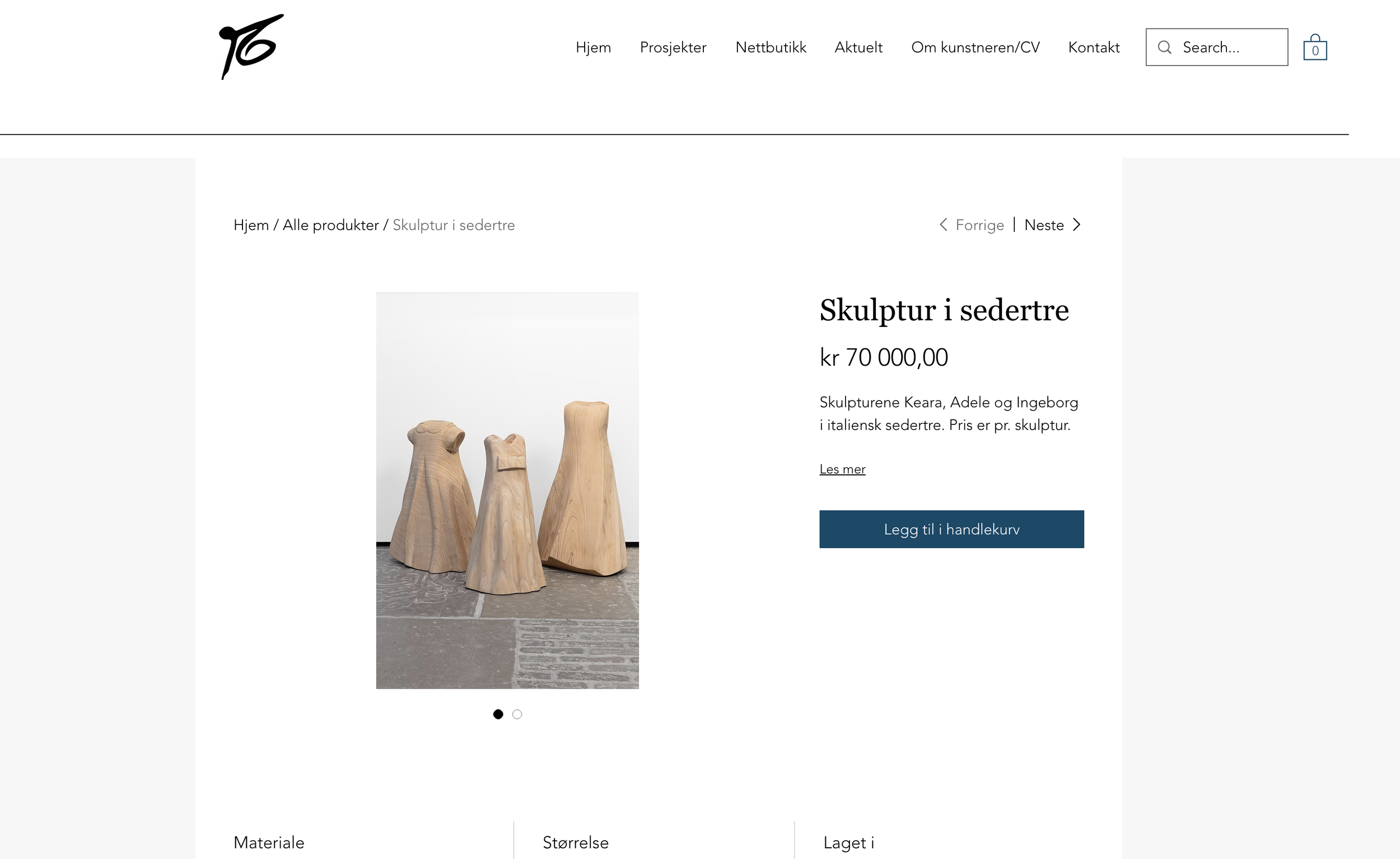Click the right chevron beside Neste
1400x859 pixels.
tap(1077, 225)
